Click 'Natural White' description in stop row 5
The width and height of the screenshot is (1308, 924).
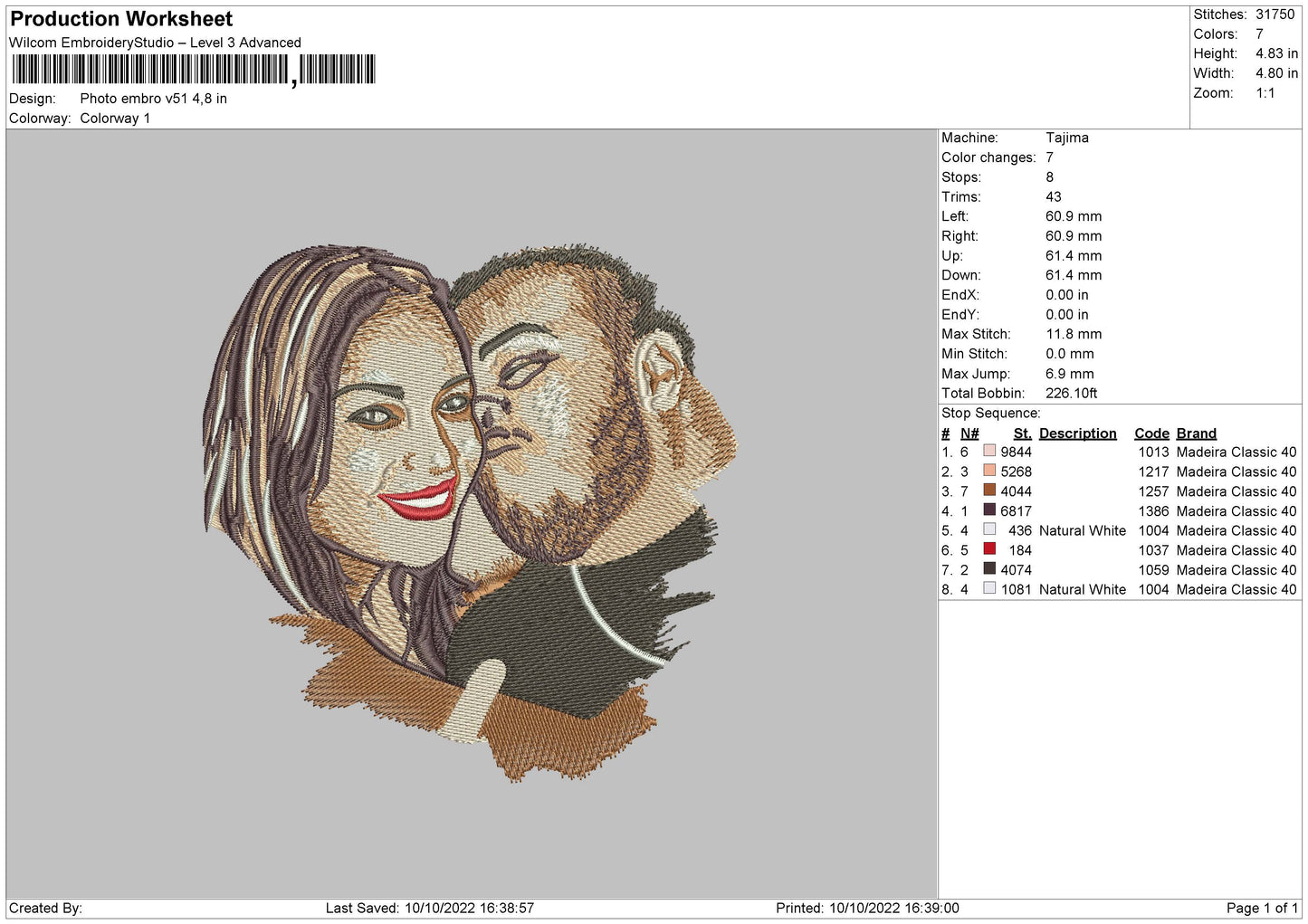coord(1083,530)
